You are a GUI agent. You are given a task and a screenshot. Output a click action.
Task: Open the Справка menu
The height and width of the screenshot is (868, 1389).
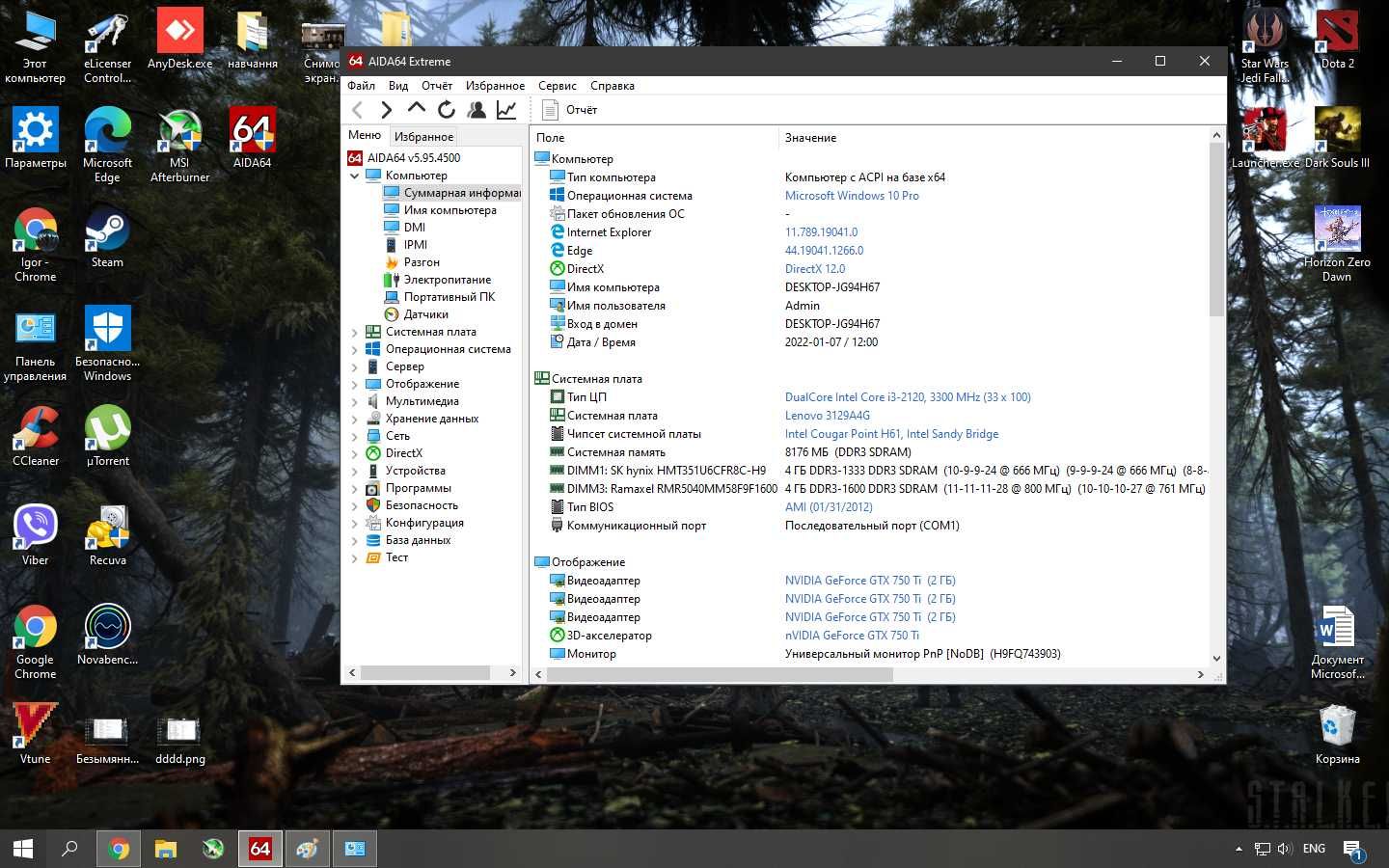[x=613, y=86]
